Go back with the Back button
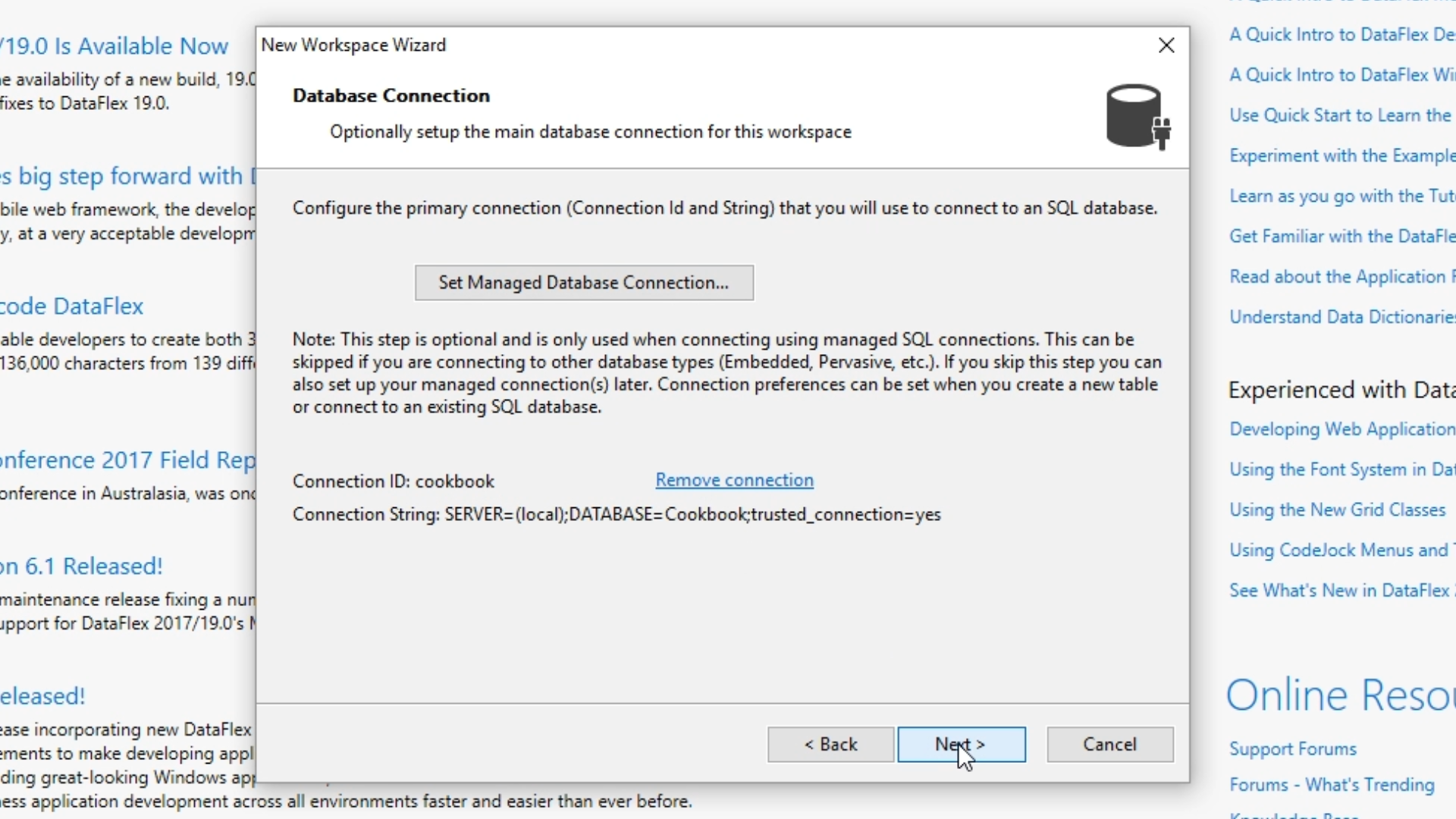The height and width of the screenshot is (819, 1456). coord(830,745)
